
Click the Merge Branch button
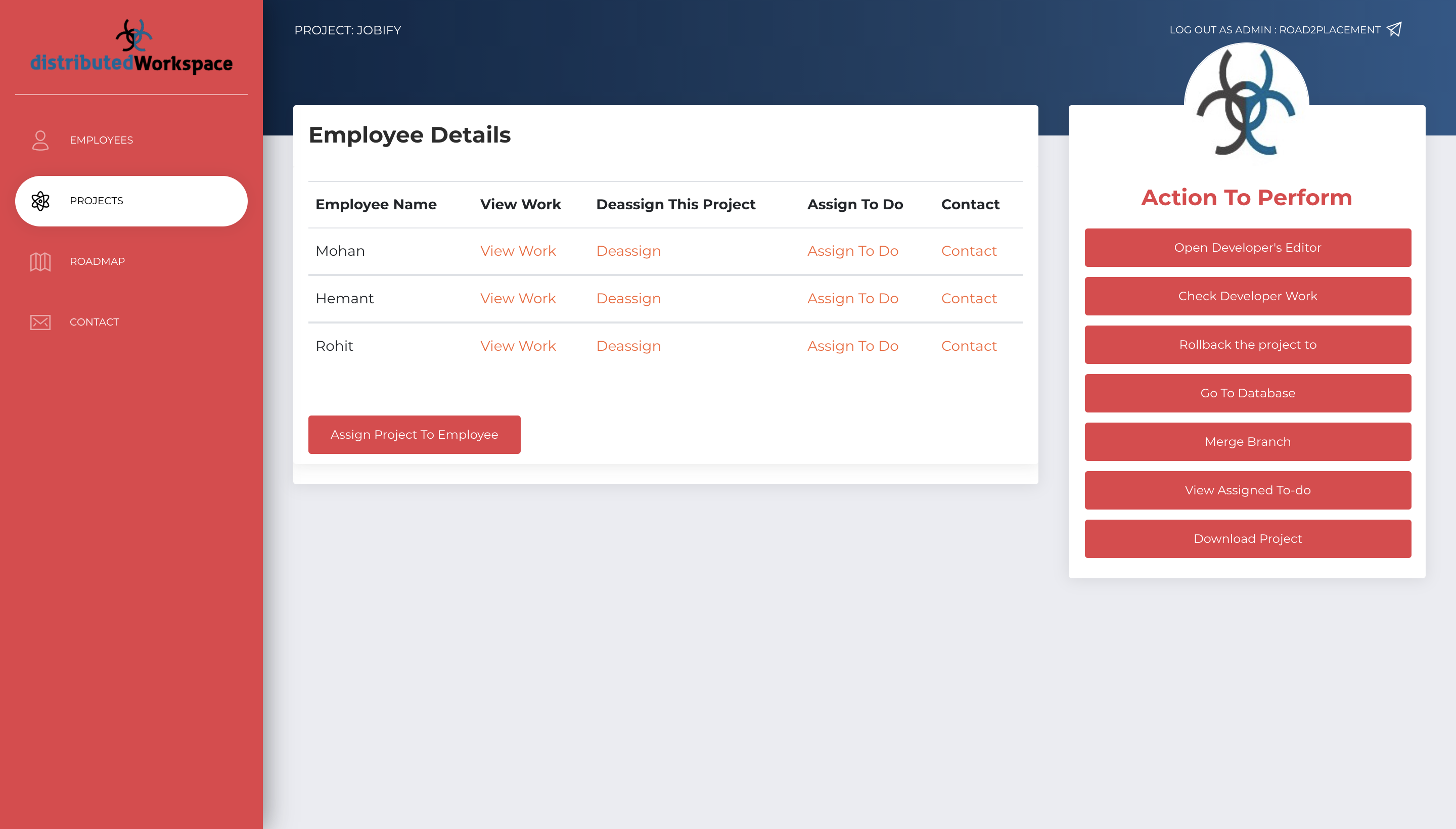coord(1247,442)
